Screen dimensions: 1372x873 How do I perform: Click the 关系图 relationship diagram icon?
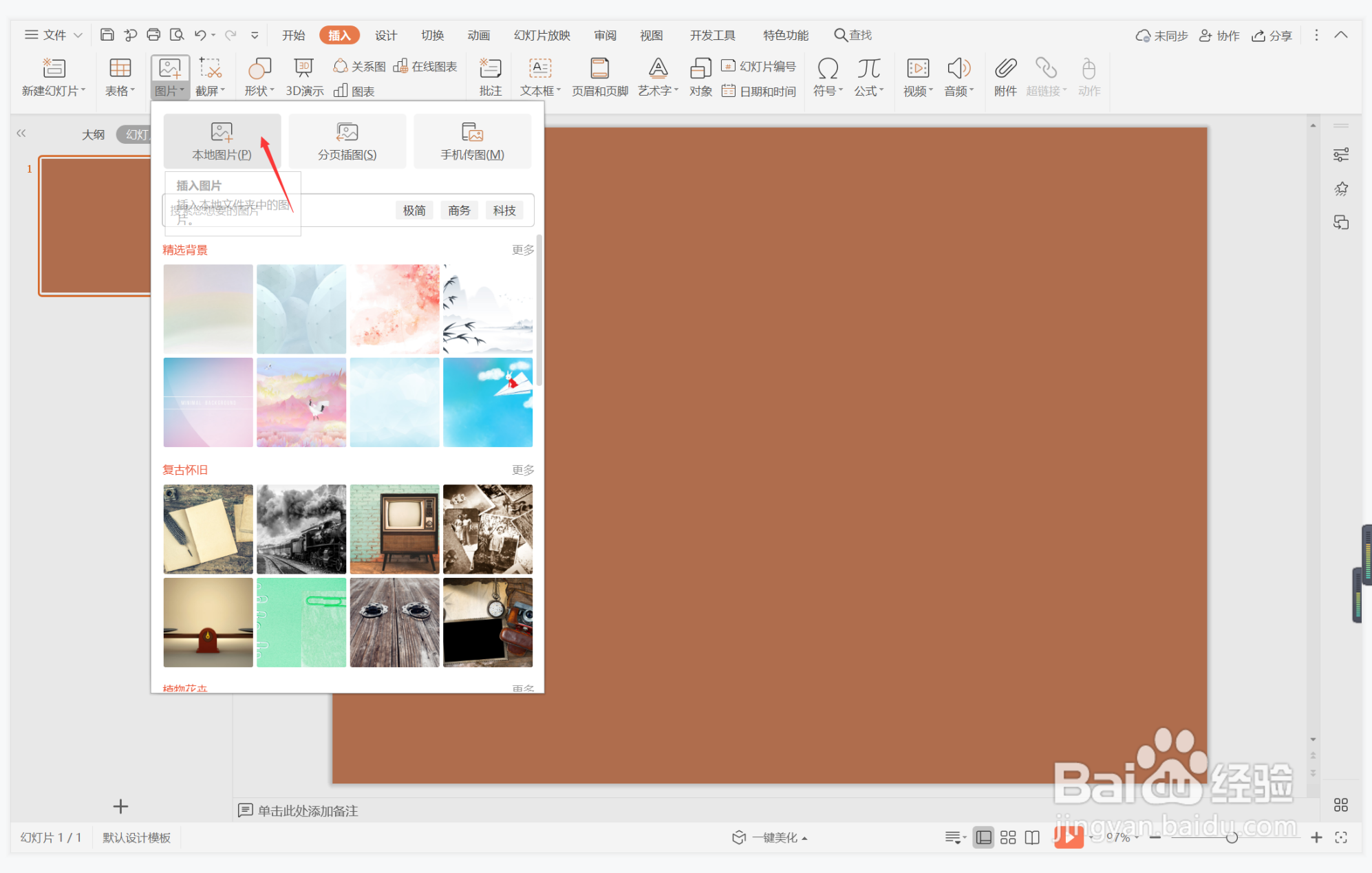(x=340, y=66)
